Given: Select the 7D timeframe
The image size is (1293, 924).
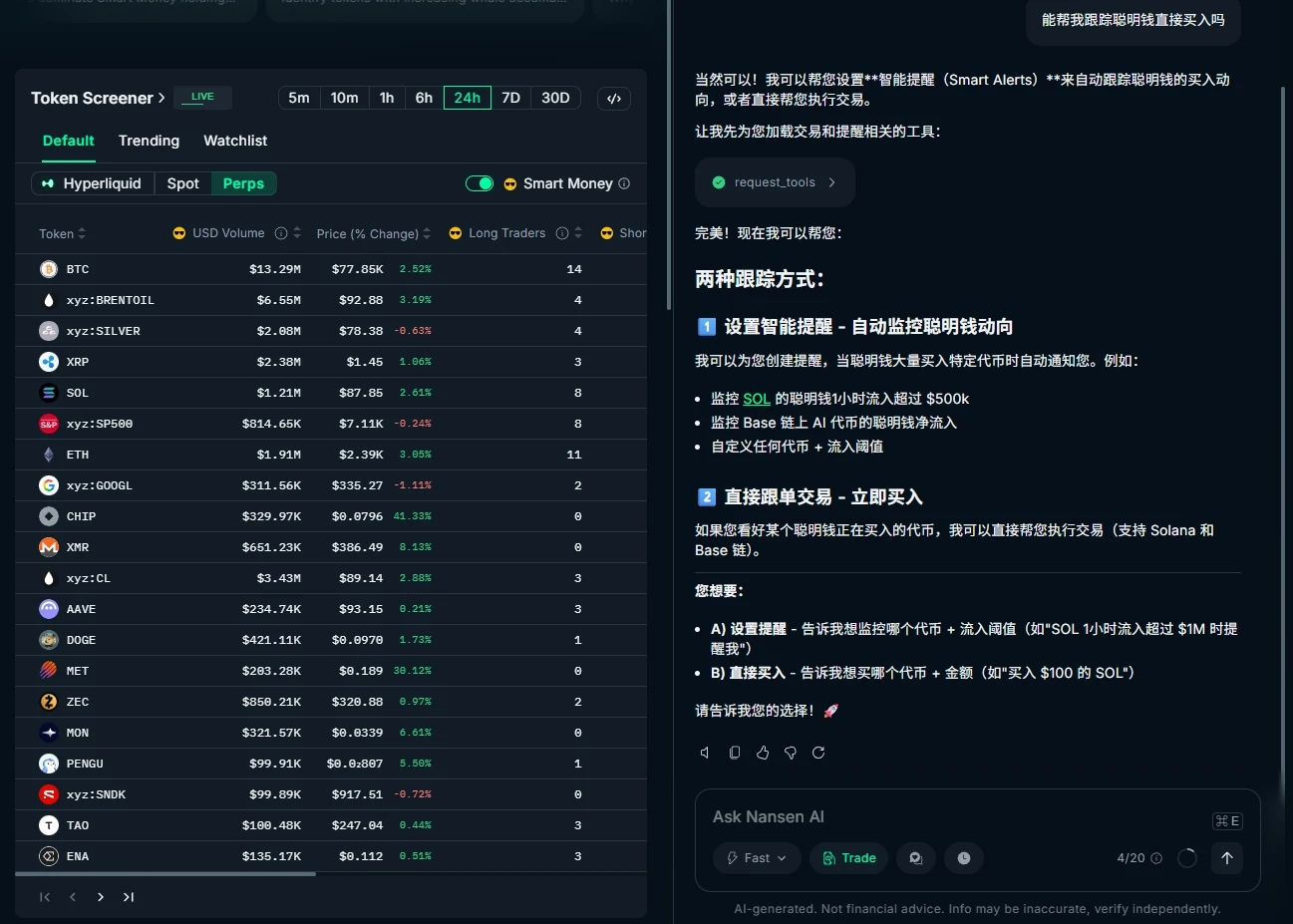Looking at the screenshot, I should pyautogui.click(x=511, y=98).
